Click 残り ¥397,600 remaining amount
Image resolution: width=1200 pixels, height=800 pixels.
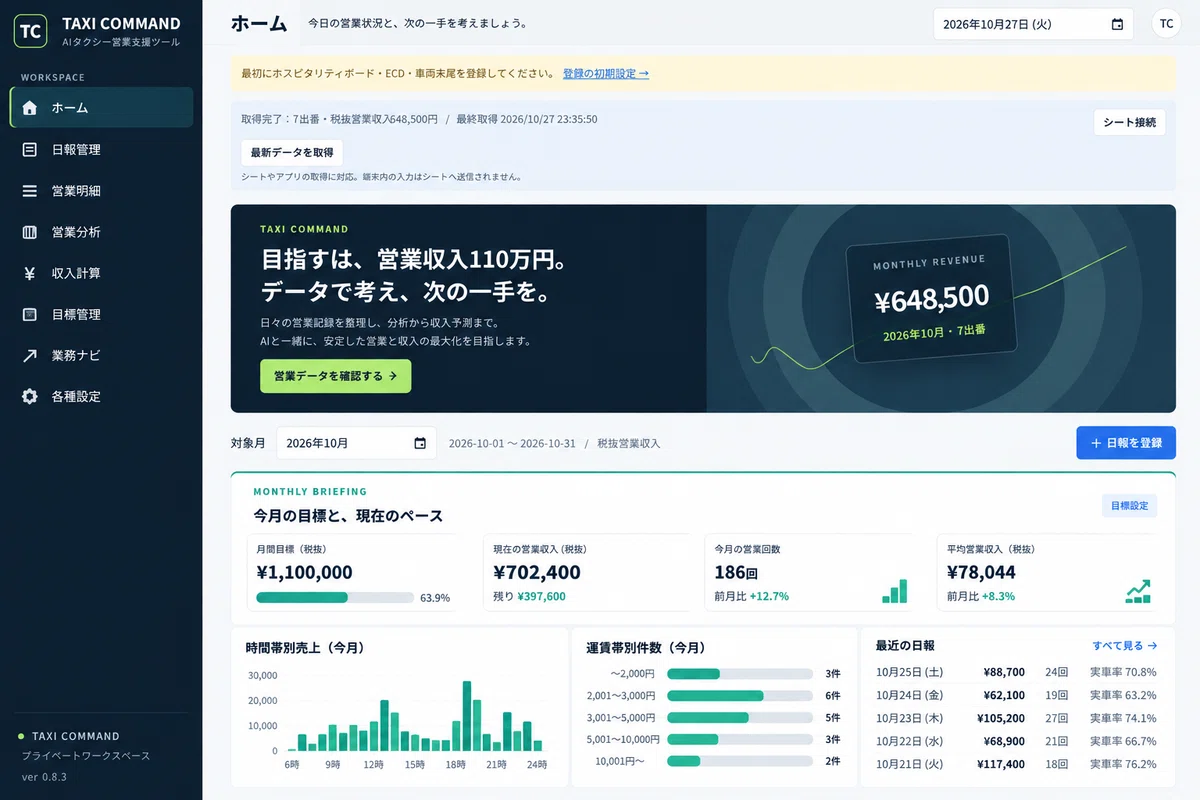(529, 596)
